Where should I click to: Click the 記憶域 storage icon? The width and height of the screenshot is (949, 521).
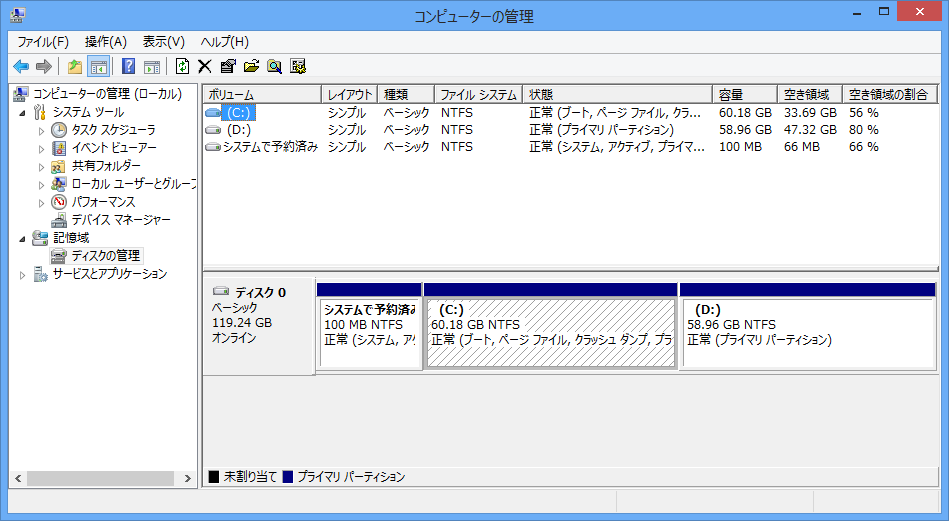coord(40,238)
